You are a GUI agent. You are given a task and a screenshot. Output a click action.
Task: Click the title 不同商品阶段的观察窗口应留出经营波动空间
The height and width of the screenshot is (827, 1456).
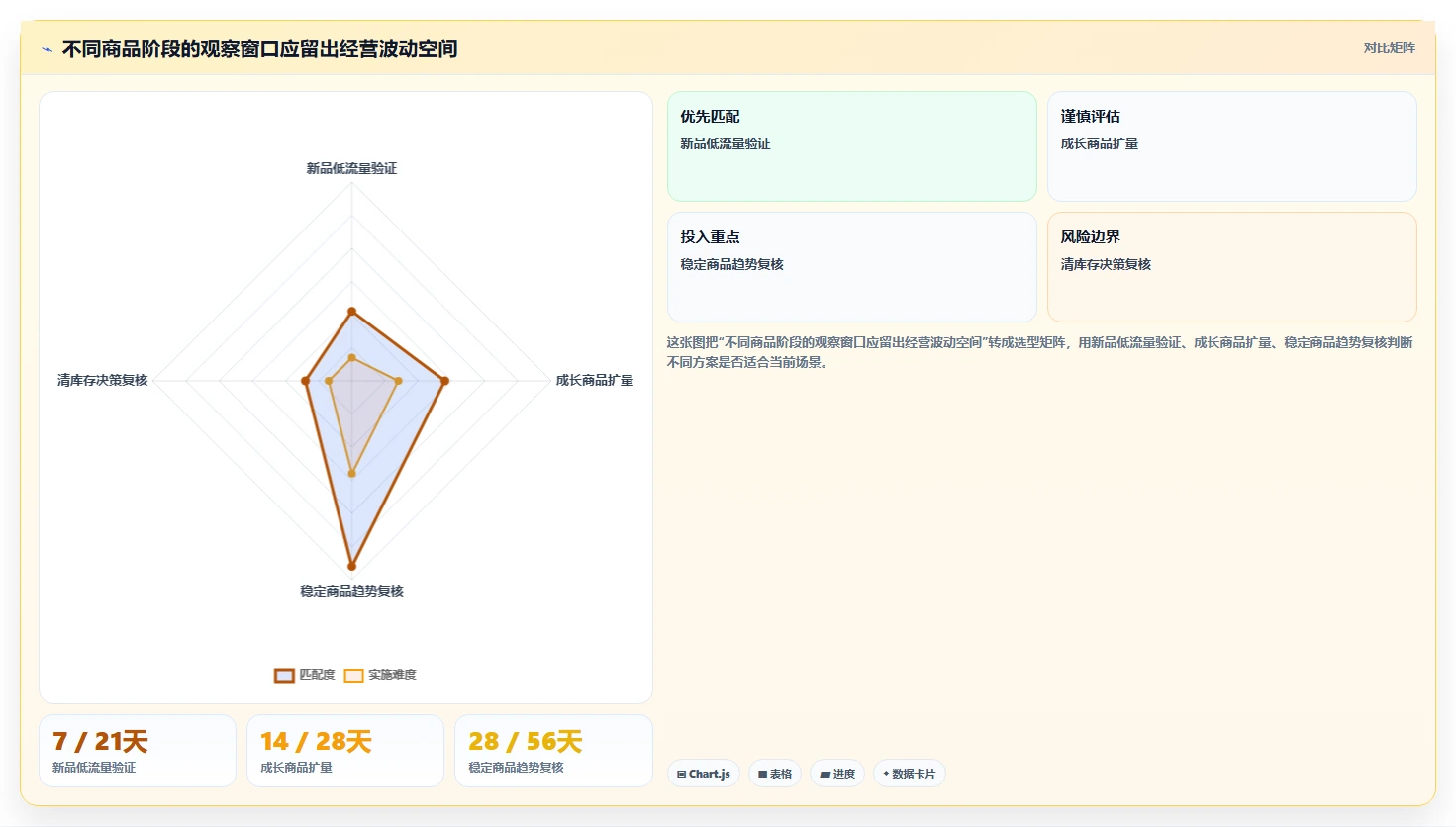[x=259, y=49]
